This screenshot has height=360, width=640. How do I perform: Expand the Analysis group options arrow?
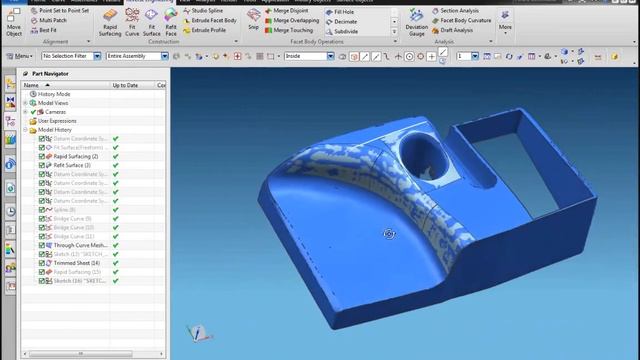[491, 42]
